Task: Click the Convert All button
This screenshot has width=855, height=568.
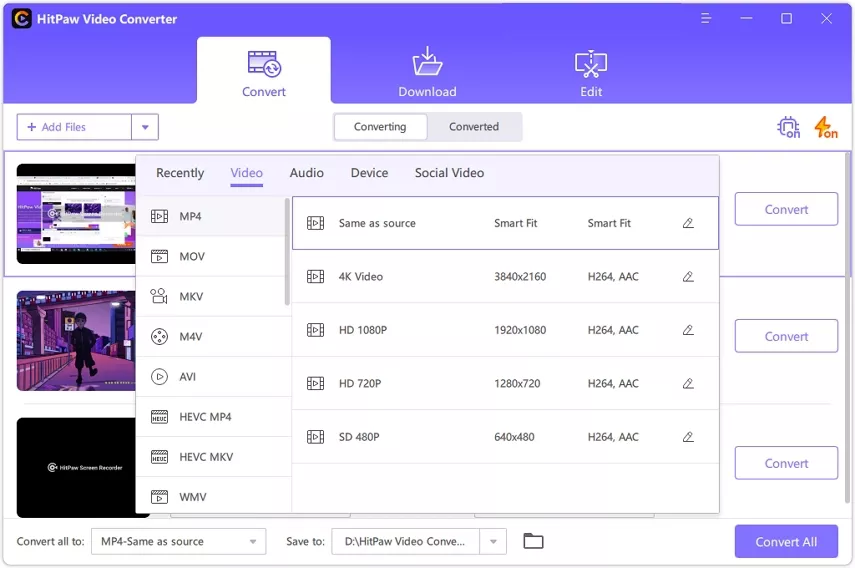Action: 786,541
